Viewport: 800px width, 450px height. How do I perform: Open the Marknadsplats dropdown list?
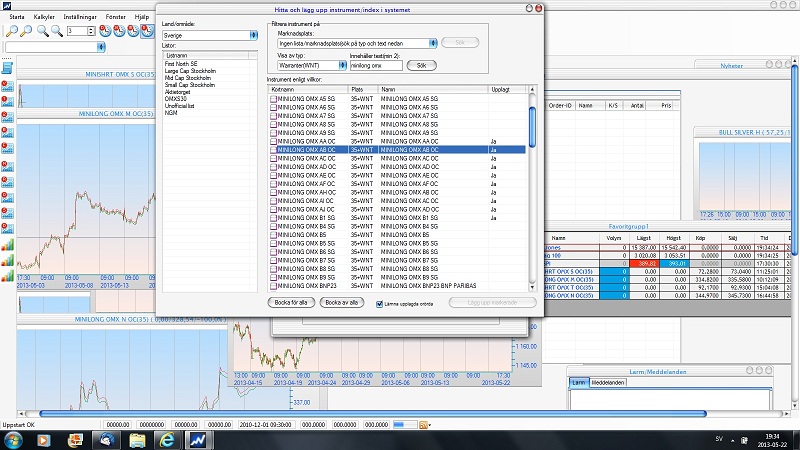(x=433, y=43)
